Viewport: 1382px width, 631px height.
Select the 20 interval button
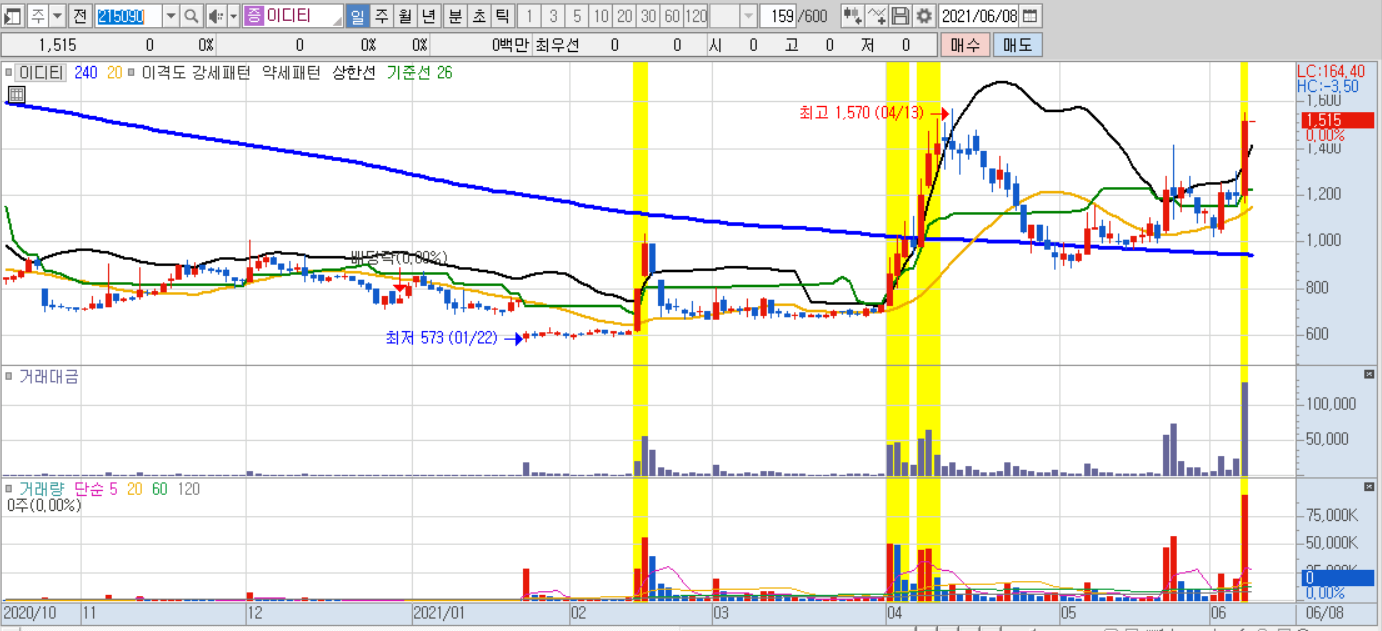coord(625,16)
